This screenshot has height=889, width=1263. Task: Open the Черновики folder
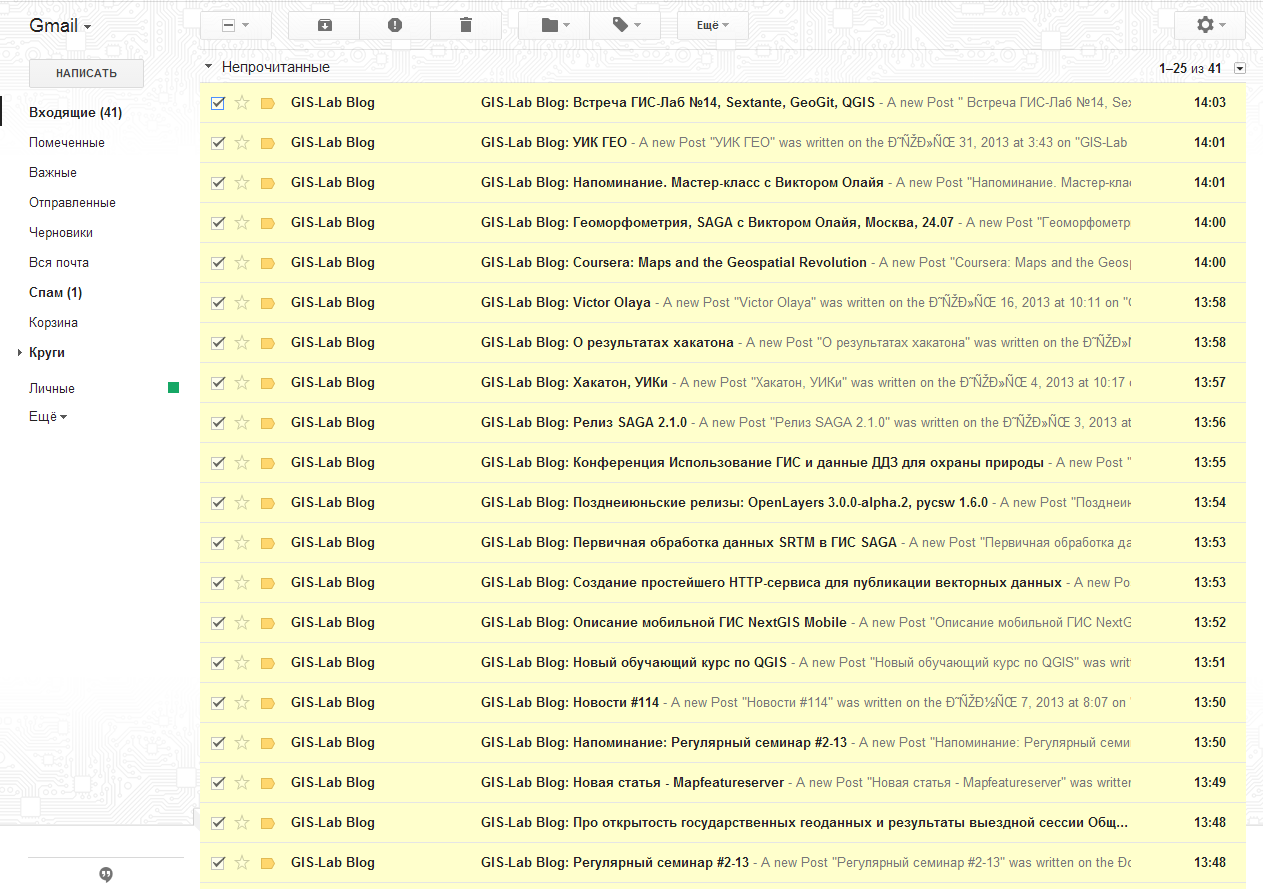61,233
